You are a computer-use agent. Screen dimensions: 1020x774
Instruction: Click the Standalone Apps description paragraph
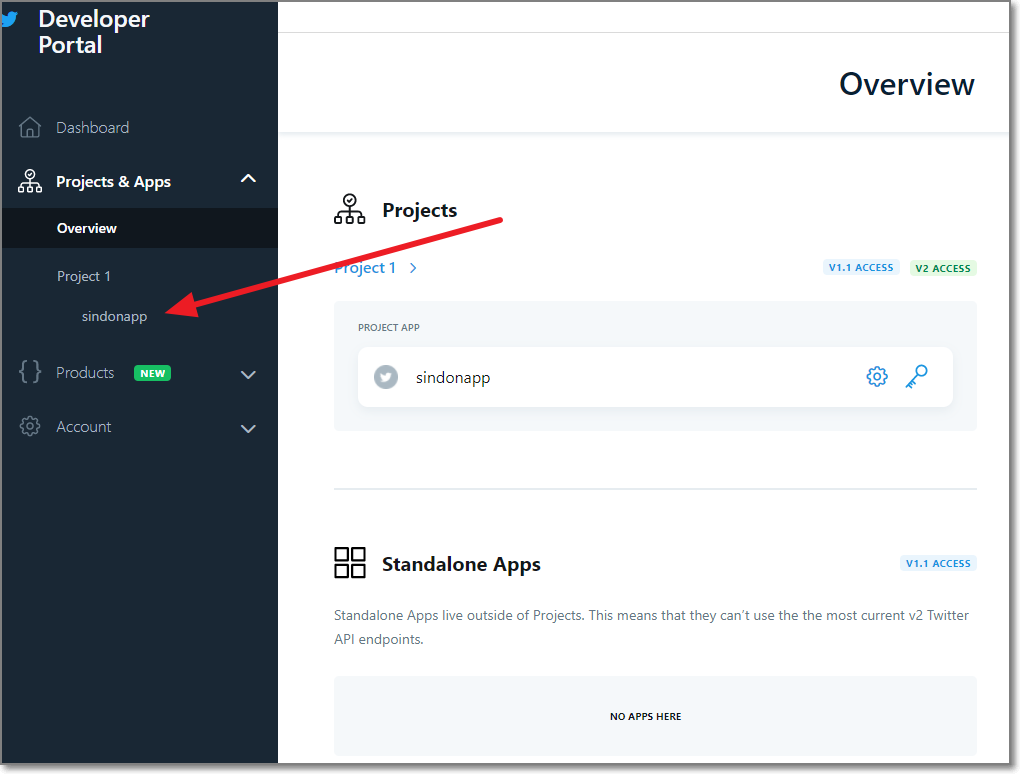pos(651,627)
